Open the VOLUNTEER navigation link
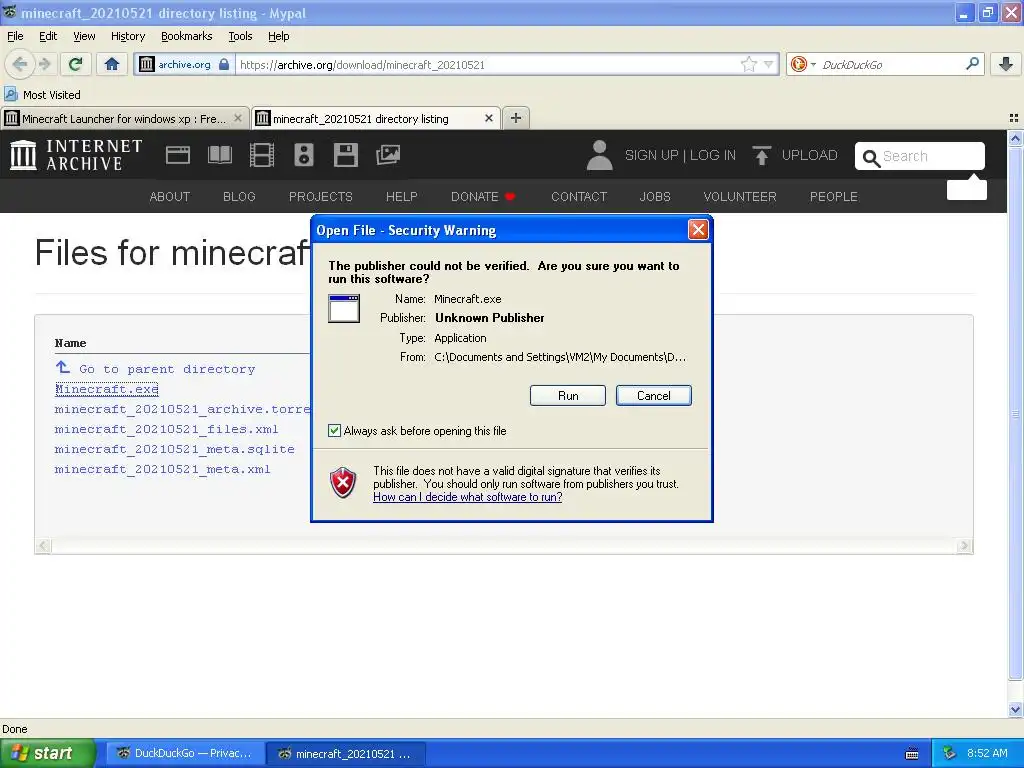The image size is (1024, 768). click(740, 197)
